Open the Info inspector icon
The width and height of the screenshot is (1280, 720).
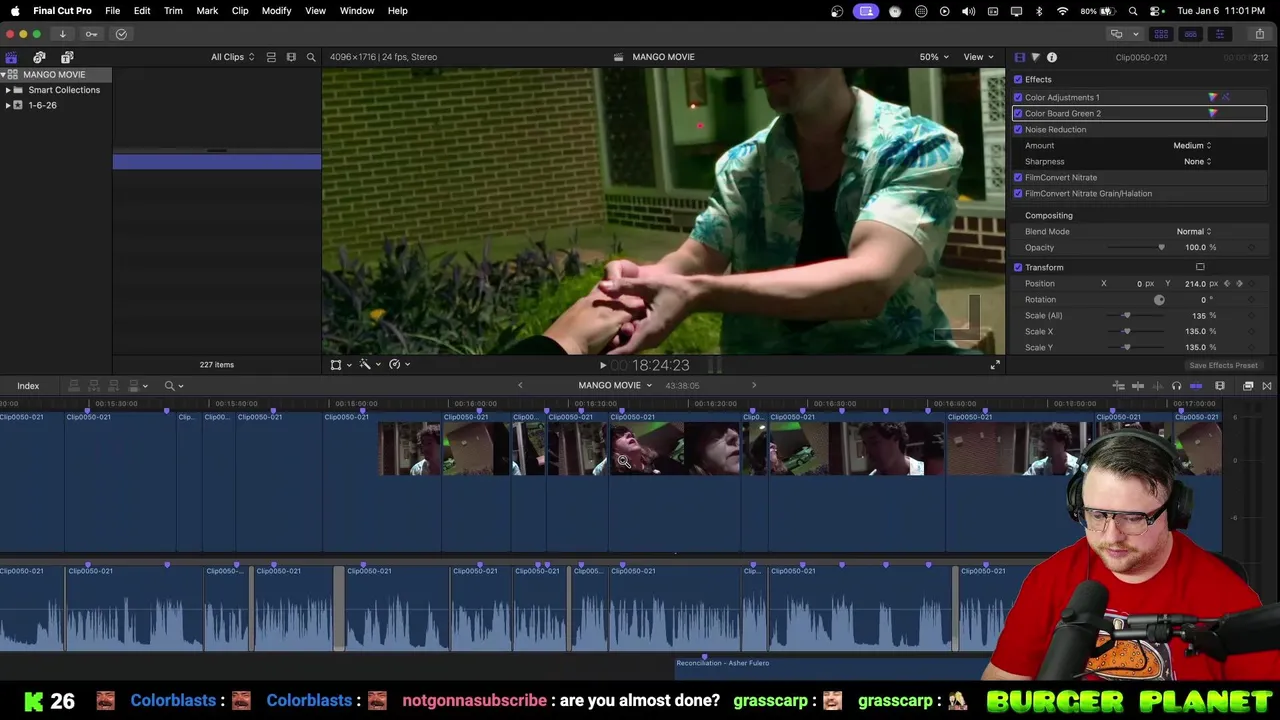click(x=1052, y=57)
